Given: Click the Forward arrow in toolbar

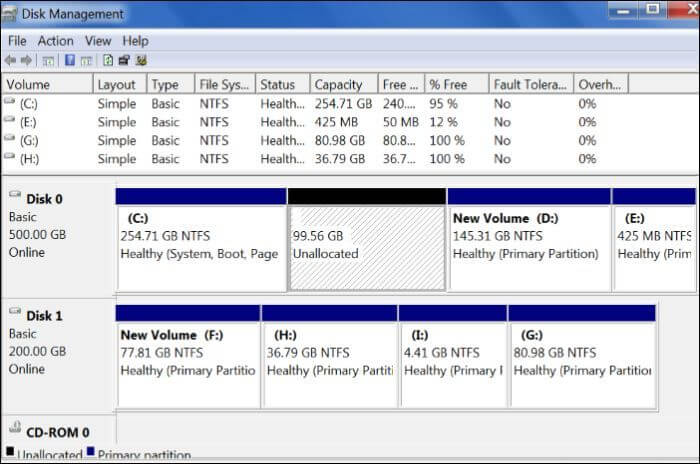Looking at the screenshot, I should (27, 60).
